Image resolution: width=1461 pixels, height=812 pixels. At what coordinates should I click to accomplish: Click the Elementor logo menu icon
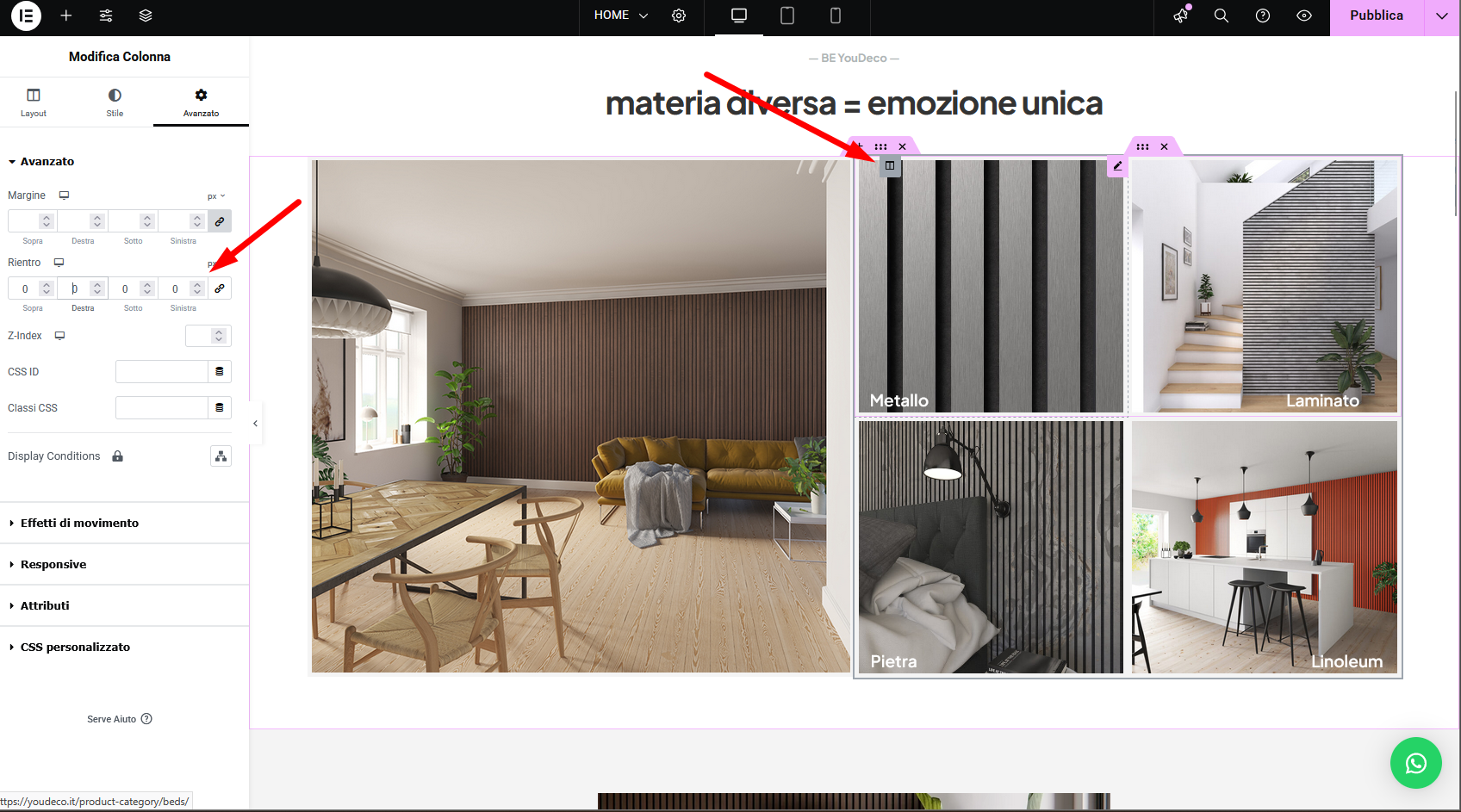[x=26, y=15]
